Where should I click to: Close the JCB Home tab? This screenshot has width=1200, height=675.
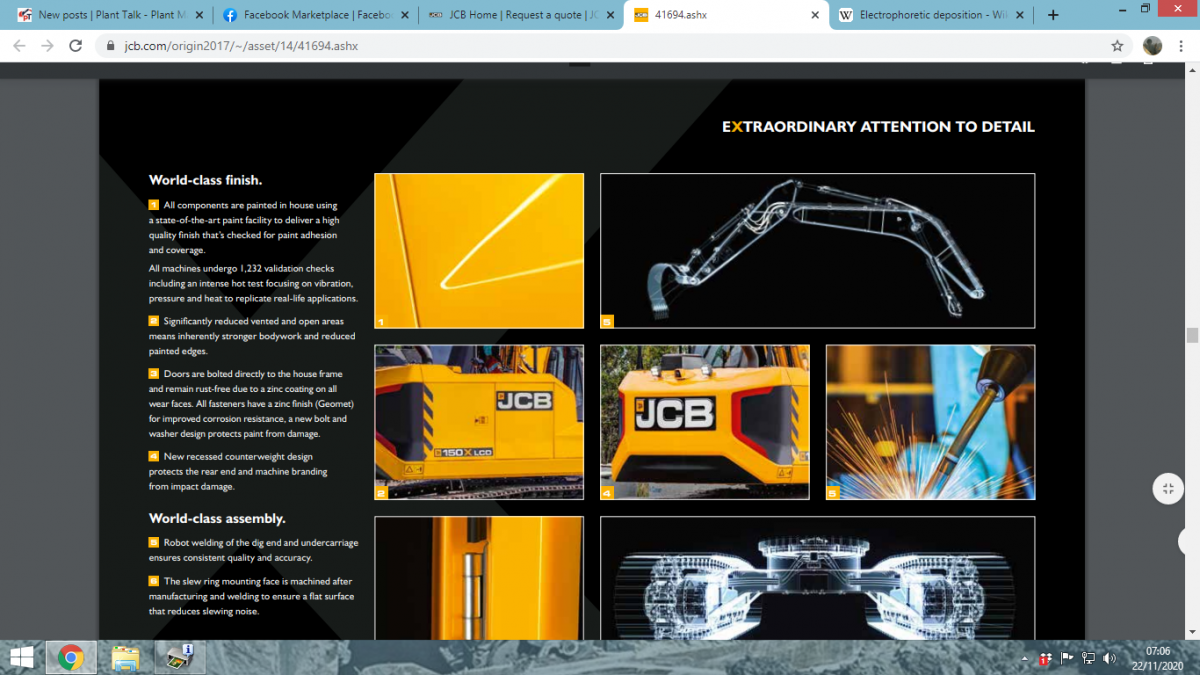610,16
